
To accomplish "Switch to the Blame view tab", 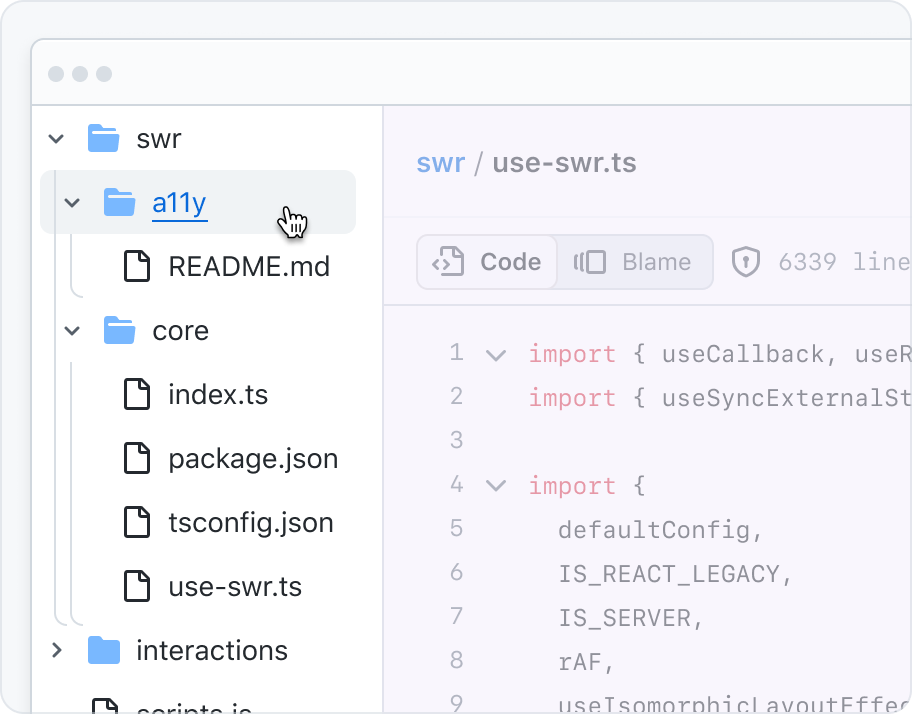I will pyautogui.click(x=634, y=262).
